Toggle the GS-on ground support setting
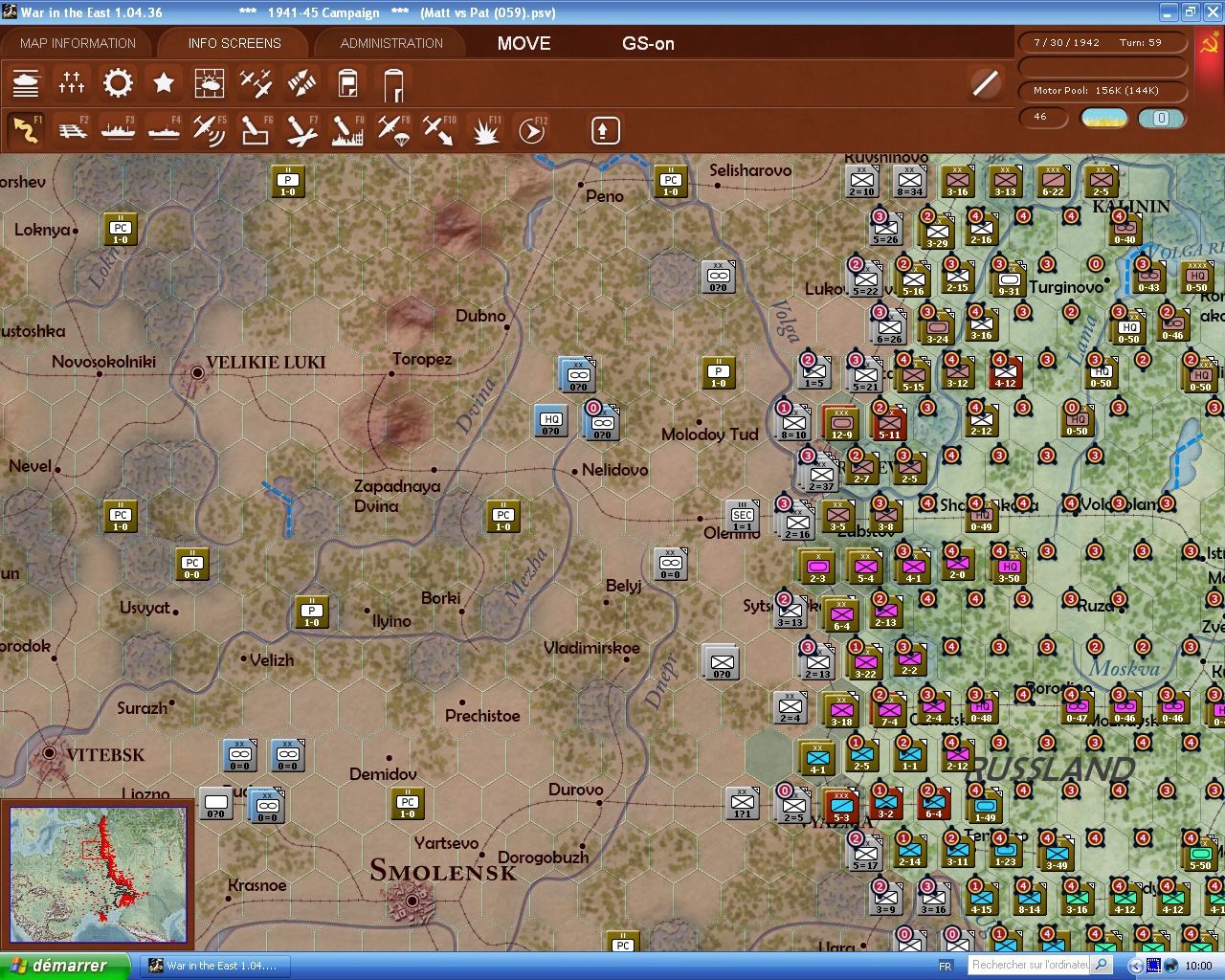The image size is (1225, 980). (648, 43)
